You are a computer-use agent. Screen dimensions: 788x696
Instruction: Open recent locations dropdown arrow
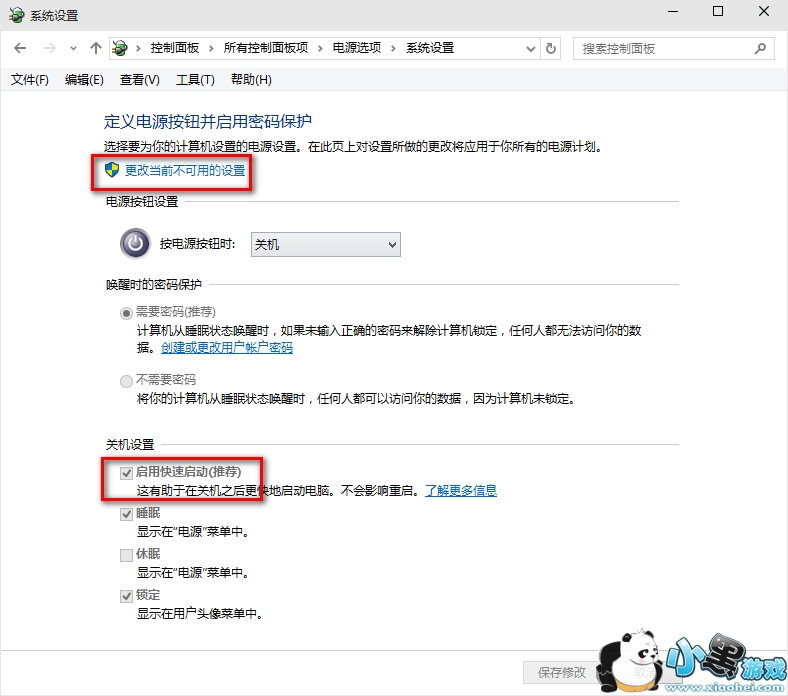73,49
